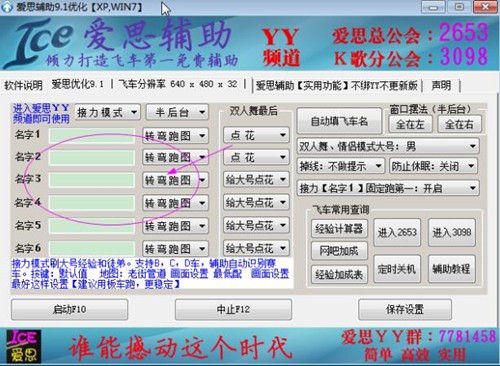Open the 软件说明 tab
Screen dimensions: 500x366
[23, 85]
